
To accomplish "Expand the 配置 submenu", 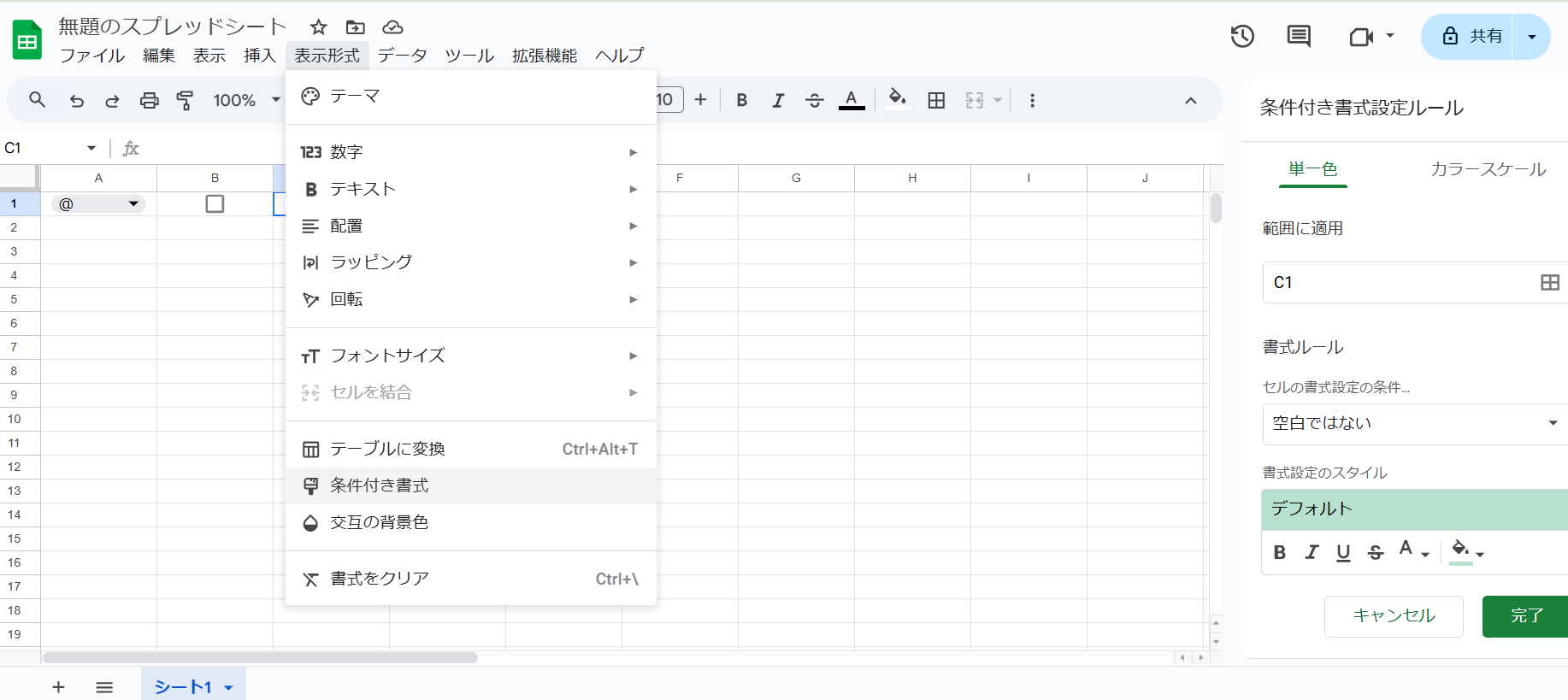I will (470, 226).
